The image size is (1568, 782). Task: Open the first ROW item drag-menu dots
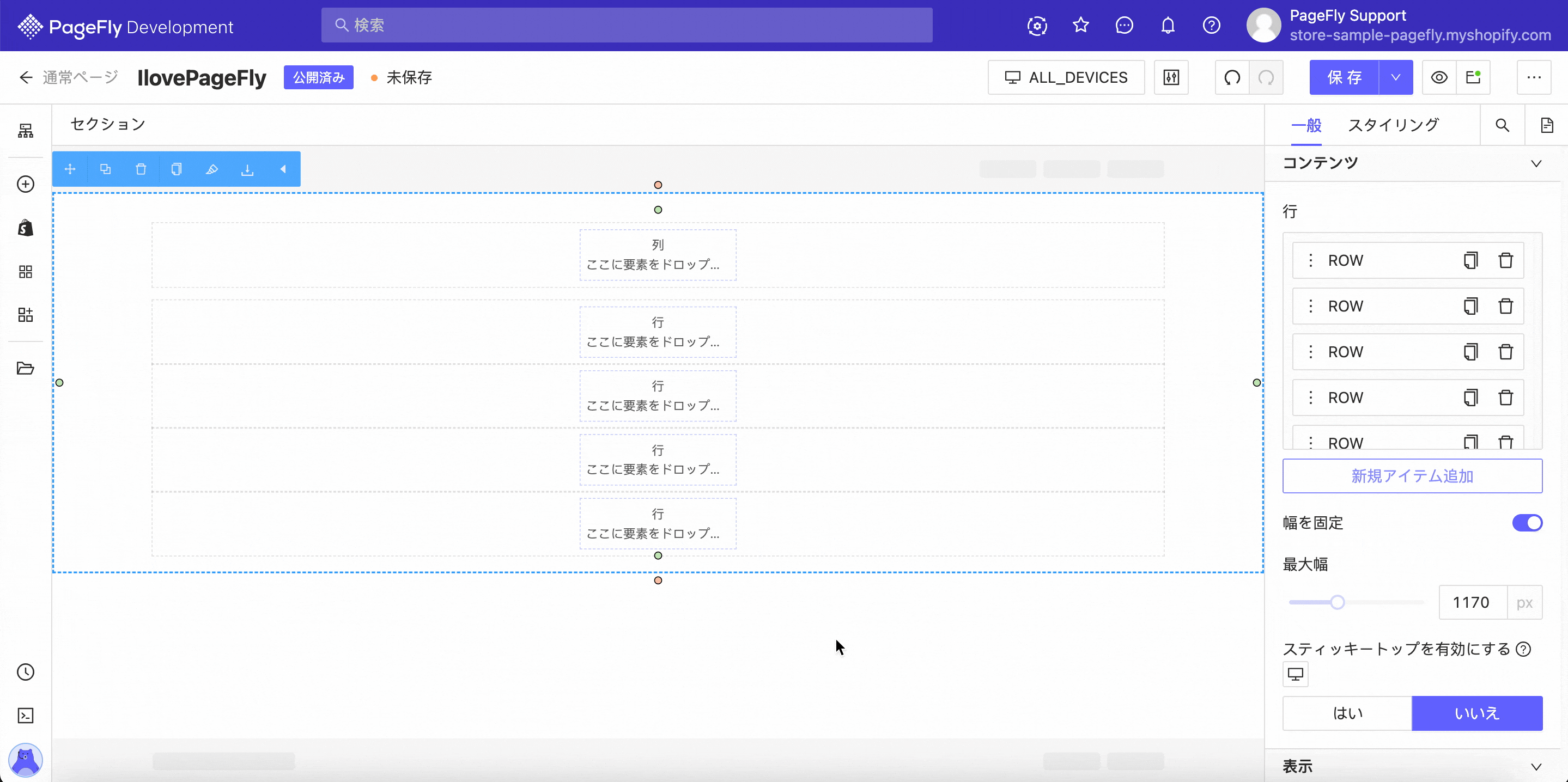[x=1310, y=260]
